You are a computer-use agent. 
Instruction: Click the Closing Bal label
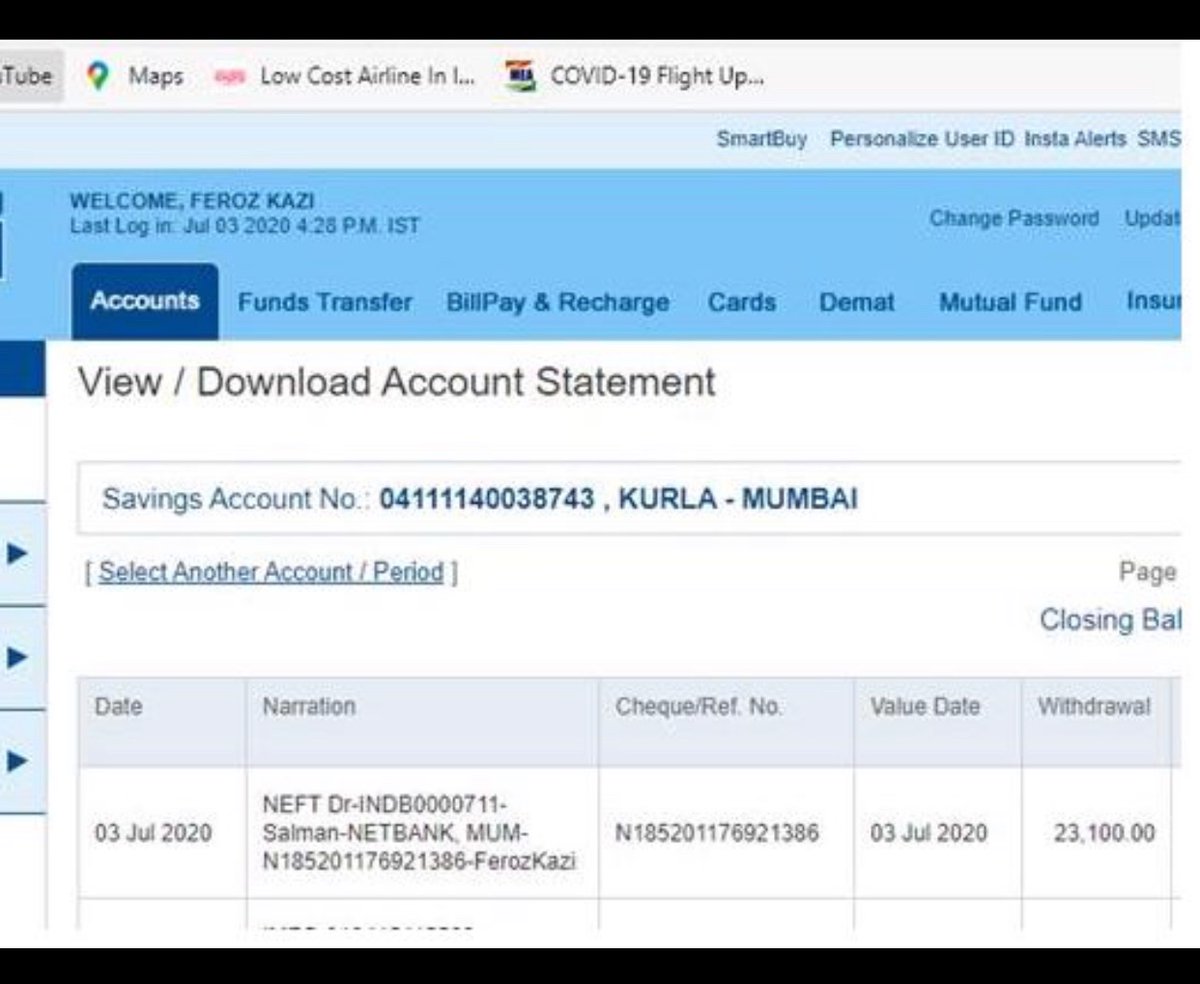(1110, 620)
